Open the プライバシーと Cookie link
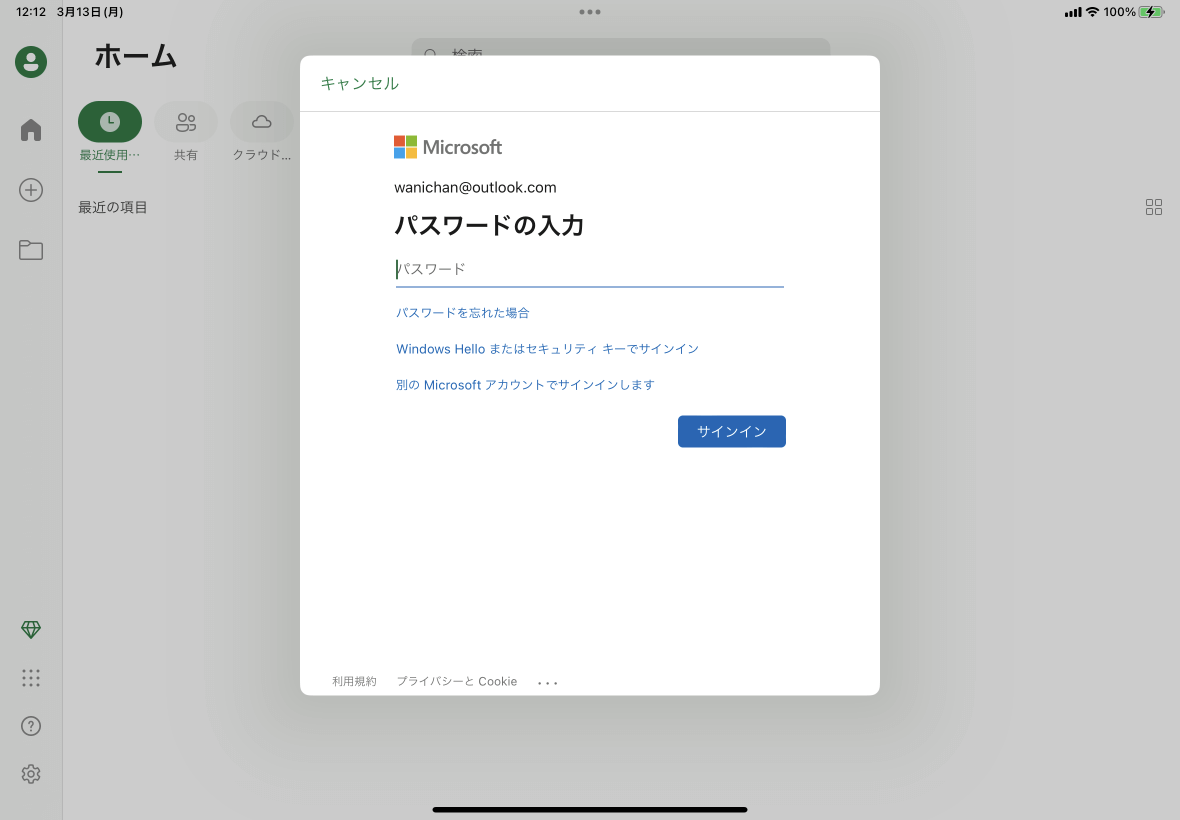This screenshot has height=820, width=1180. (456, 681)
